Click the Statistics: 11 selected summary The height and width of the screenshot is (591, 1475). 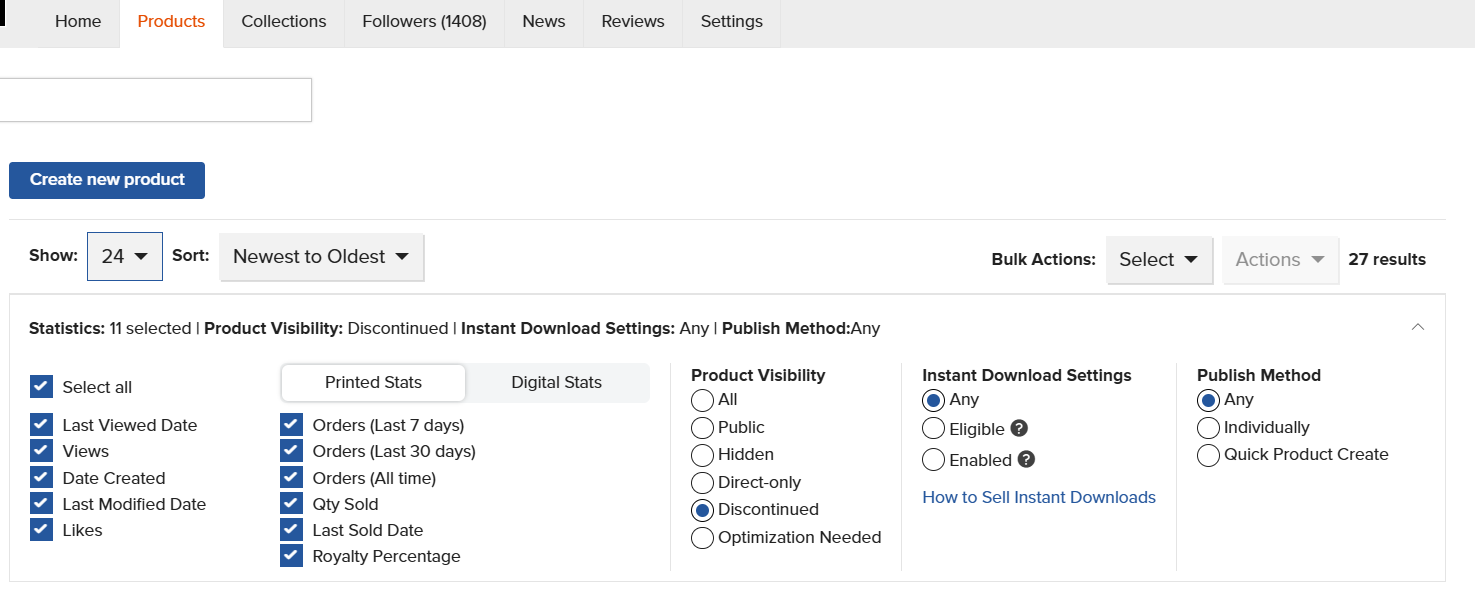[x=110, y=328]
